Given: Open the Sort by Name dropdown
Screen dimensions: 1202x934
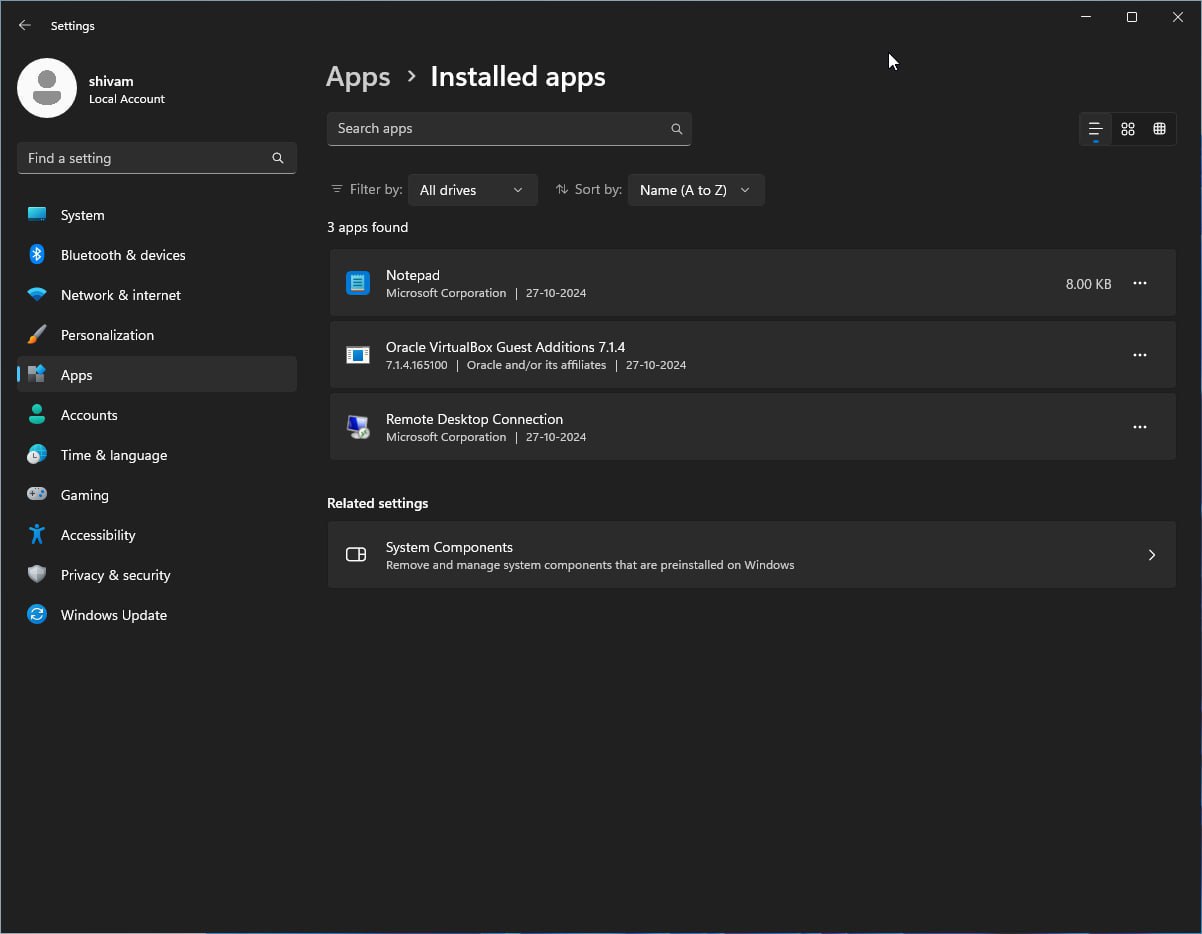Looking at the screenshot, I should (696, 190).
